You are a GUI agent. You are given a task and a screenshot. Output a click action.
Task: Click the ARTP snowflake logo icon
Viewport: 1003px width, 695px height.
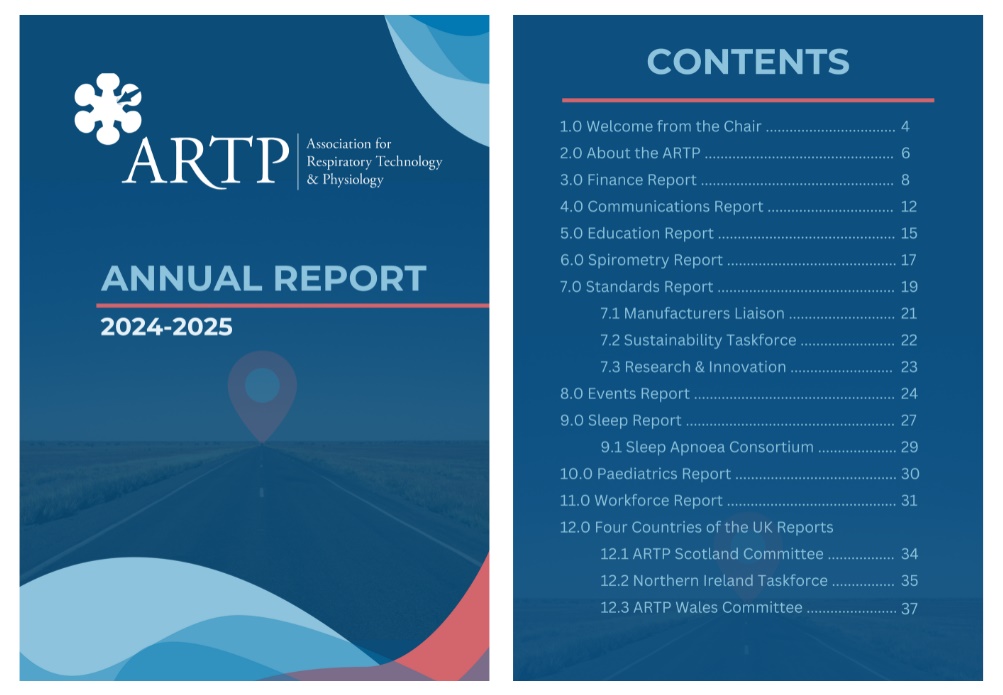click(106, 109)
